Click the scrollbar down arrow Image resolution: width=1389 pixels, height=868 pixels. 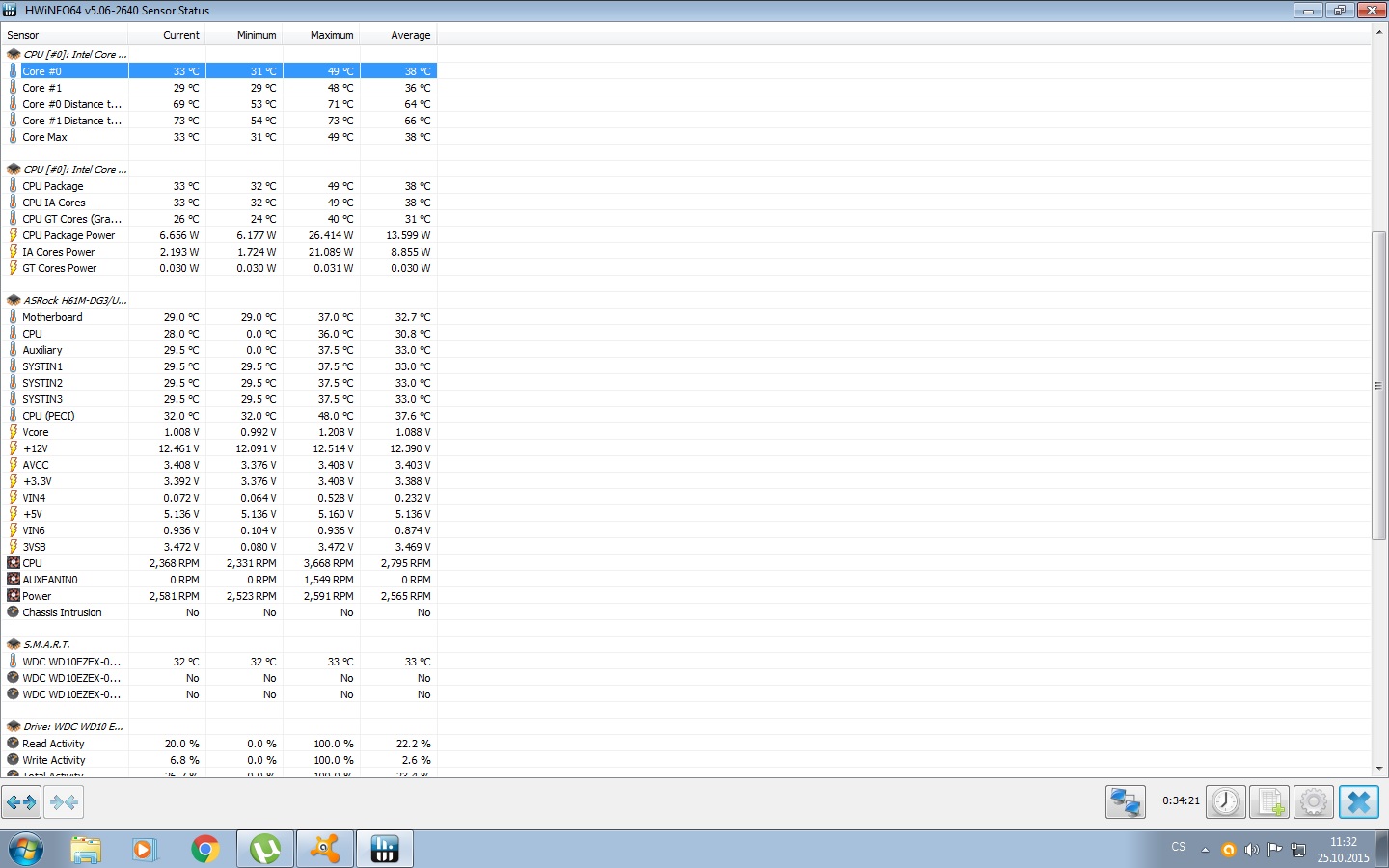(x=1378, y=770)
